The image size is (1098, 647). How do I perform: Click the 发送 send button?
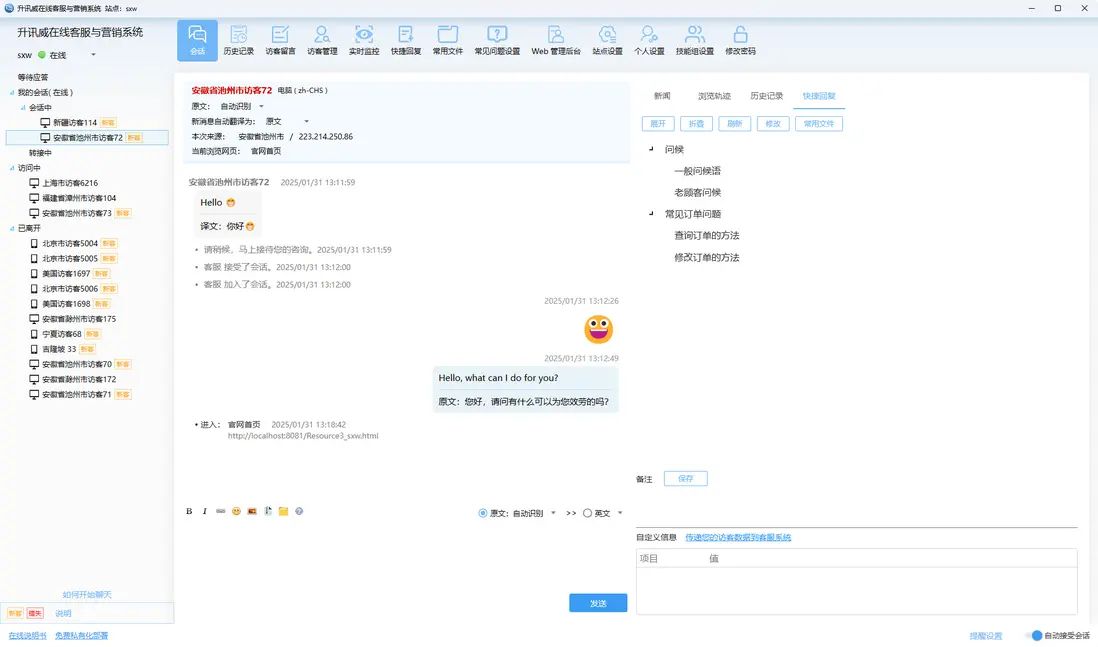click(598, 603)
